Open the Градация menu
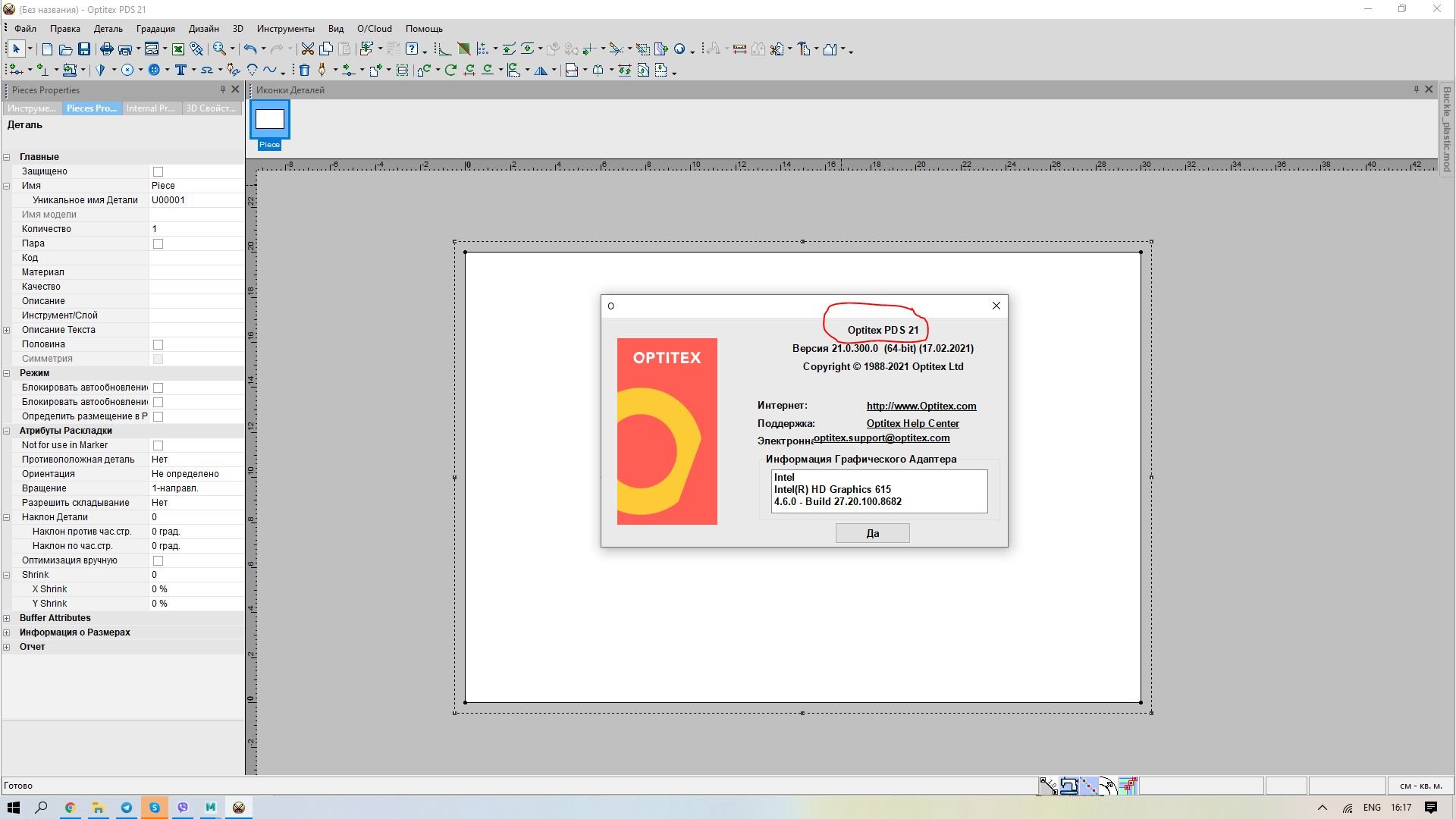 click(x=155, y=29)
